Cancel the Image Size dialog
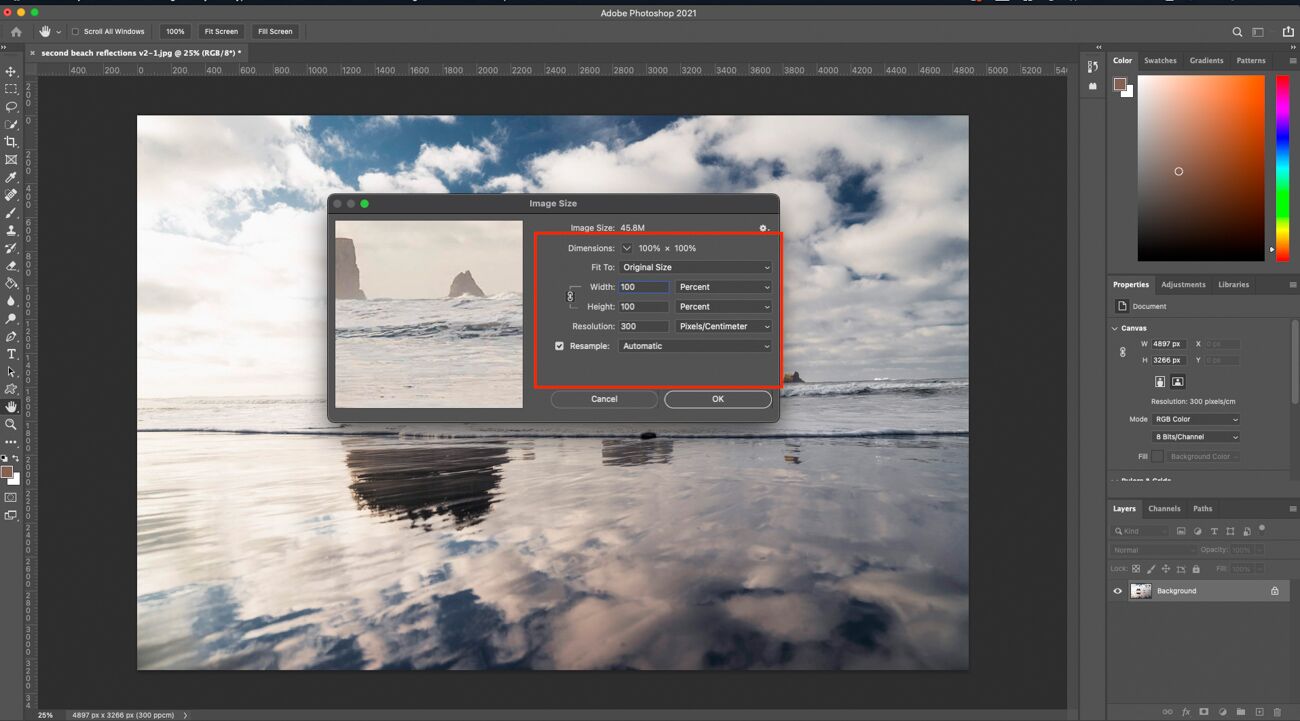Image resolution: width=1300 pixels, height=721 pixels. (604, 398)
